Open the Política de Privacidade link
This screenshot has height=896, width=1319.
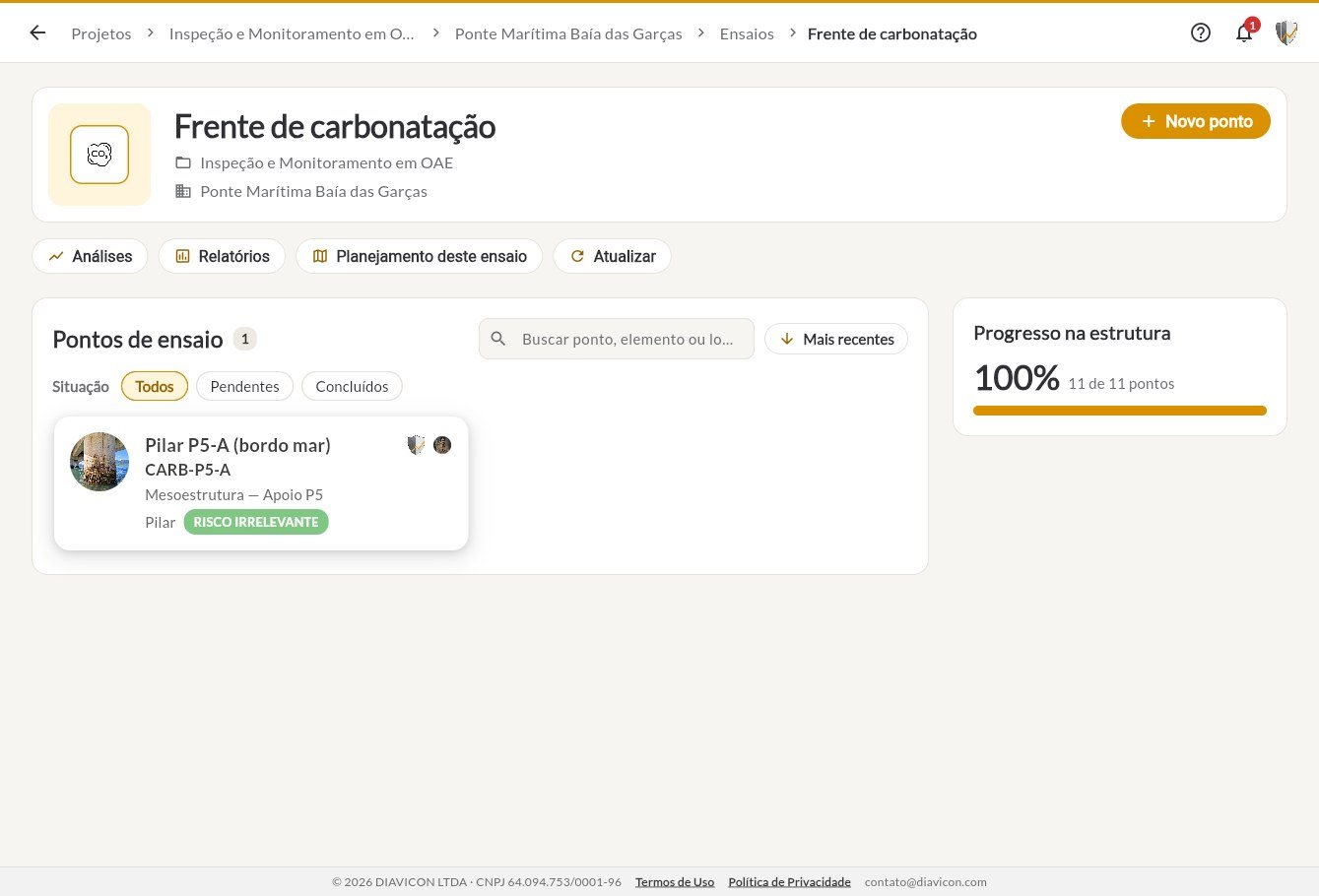click(x=789, y=882)
